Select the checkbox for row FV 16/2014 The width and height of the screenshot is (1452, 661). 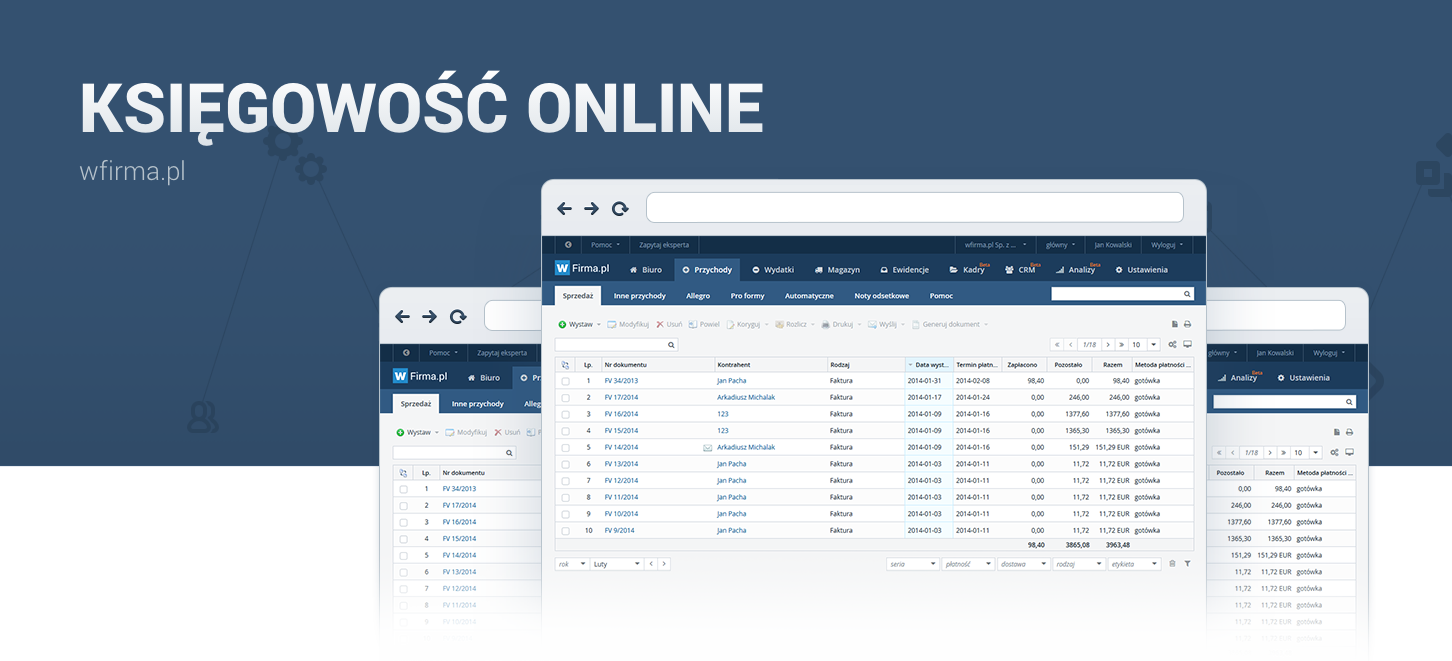(x=565, y=414)
